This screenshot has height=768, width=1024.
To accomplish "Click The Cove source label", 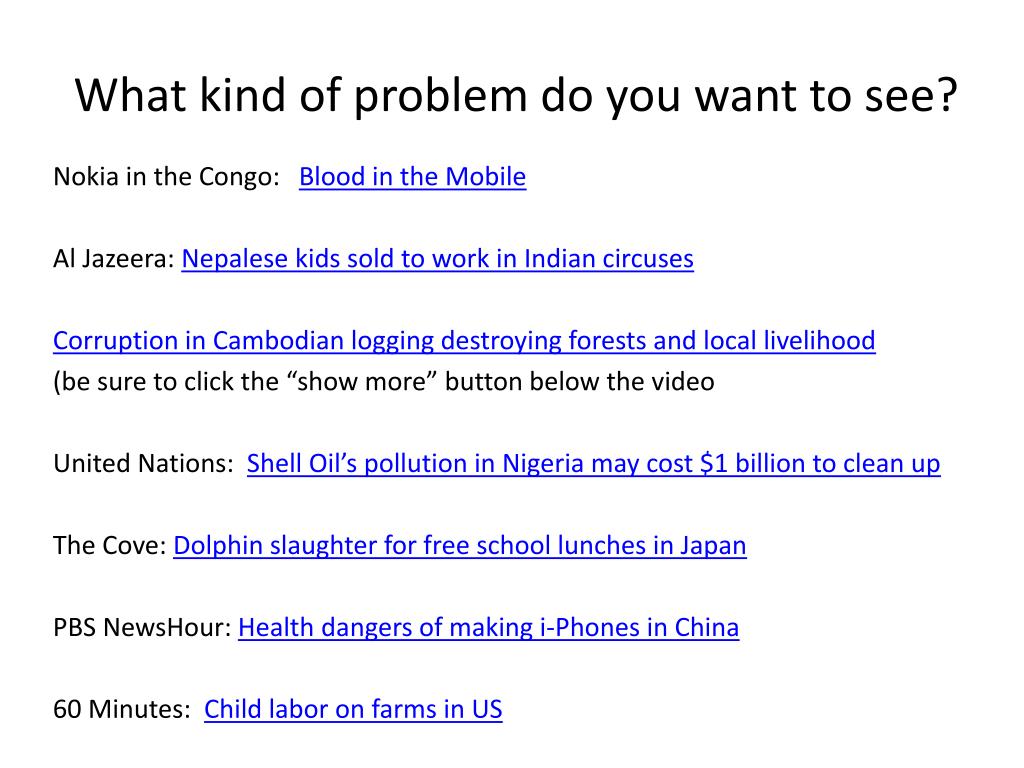I will point(110,546).
